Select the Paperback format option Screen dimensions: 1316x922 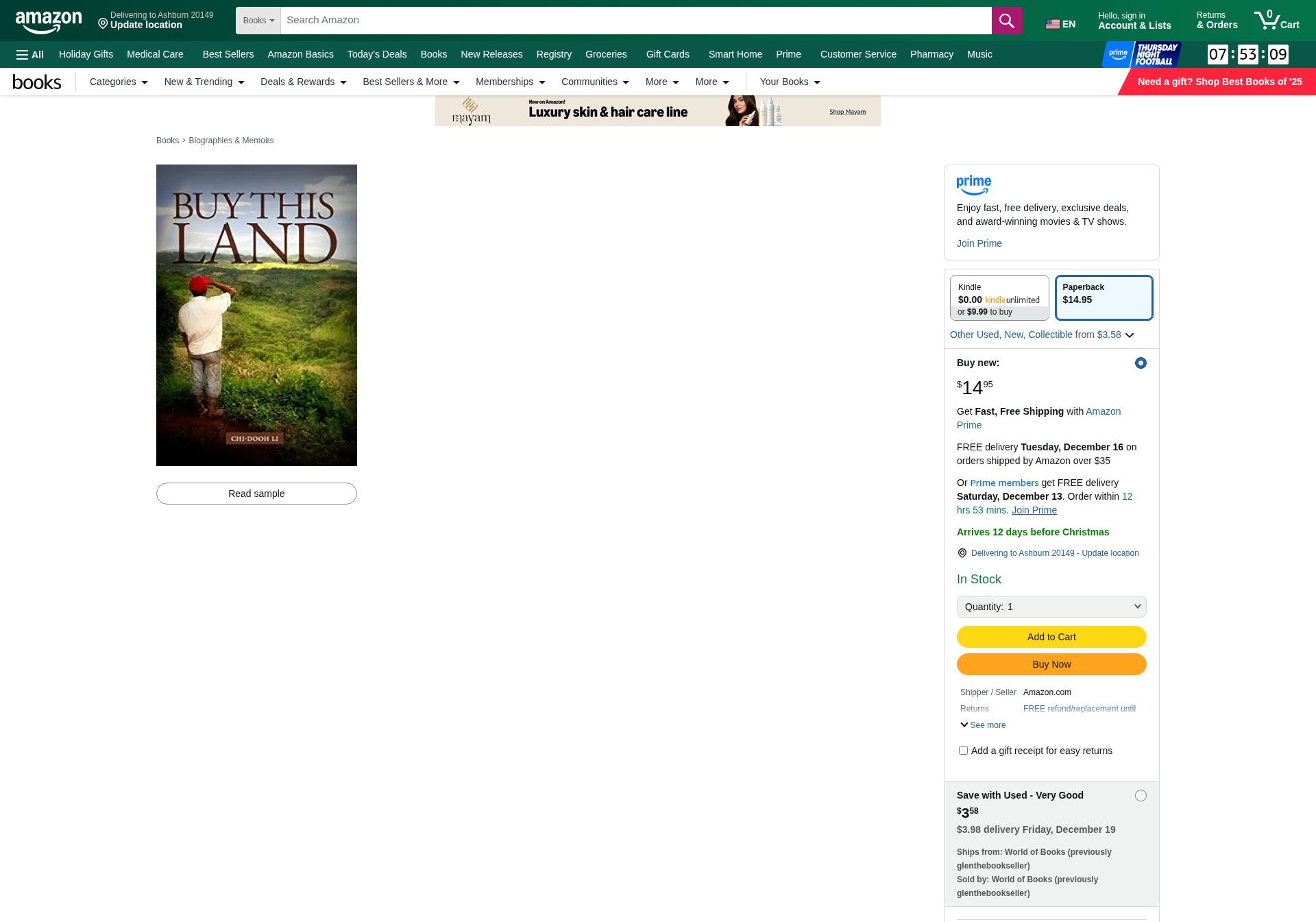(1104, 298)
